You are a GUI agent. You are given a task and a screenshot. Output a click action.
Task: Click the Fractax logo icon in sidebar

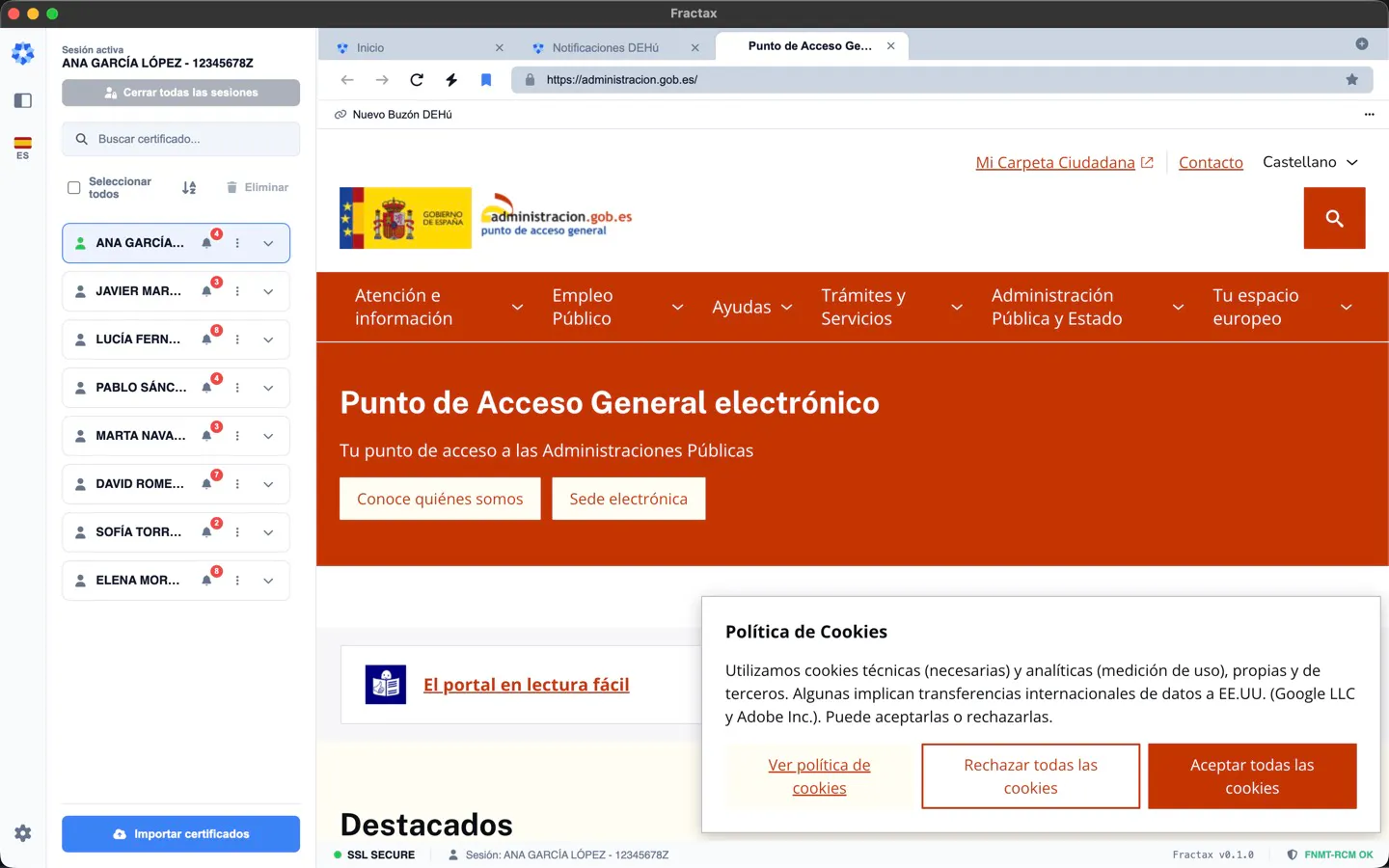[23, 54]
